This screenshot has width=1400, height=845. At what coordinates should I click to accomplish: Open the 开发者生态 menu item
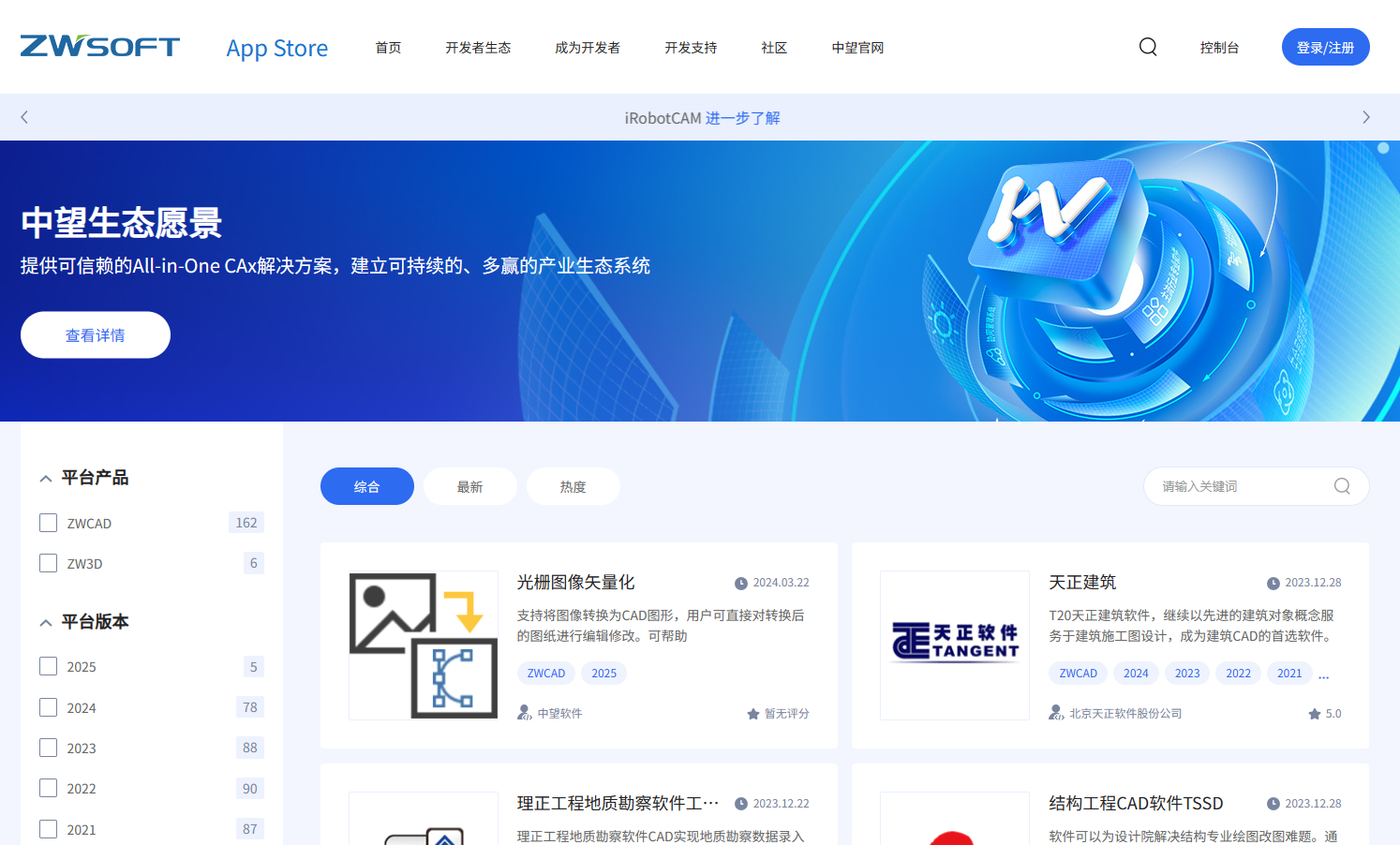coord(478,48)
